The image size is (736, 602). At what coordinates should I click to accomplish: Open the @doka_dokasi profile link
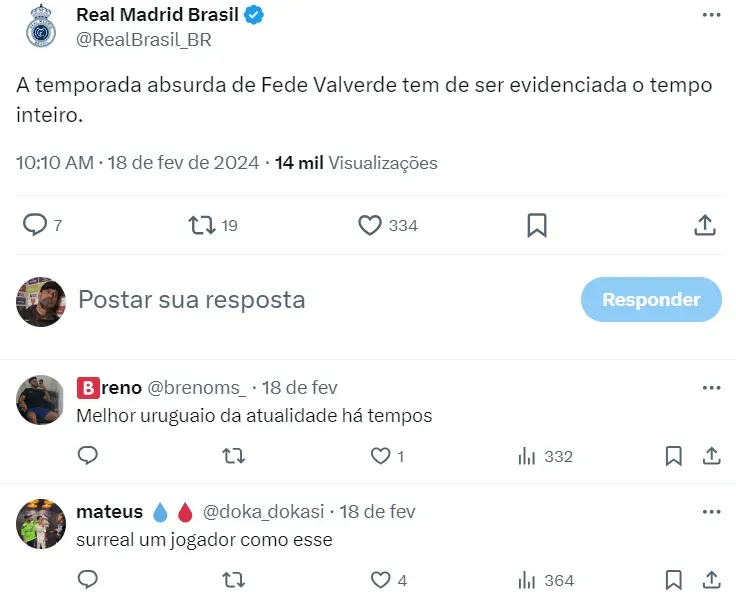(264, 511)
